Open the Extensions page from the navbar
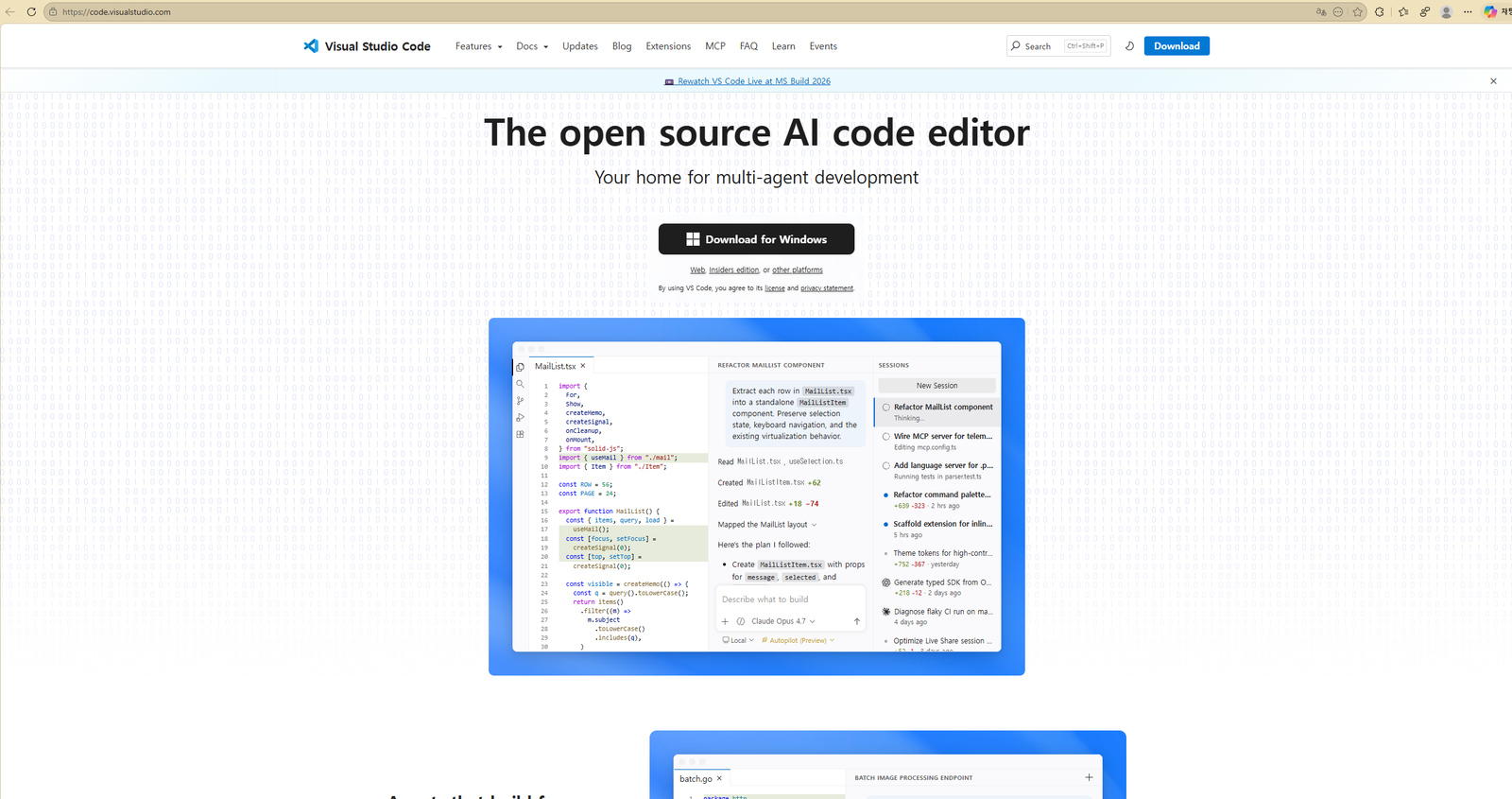The width and height of the screenshot is (1512, 799). click(x=668, y=46)
